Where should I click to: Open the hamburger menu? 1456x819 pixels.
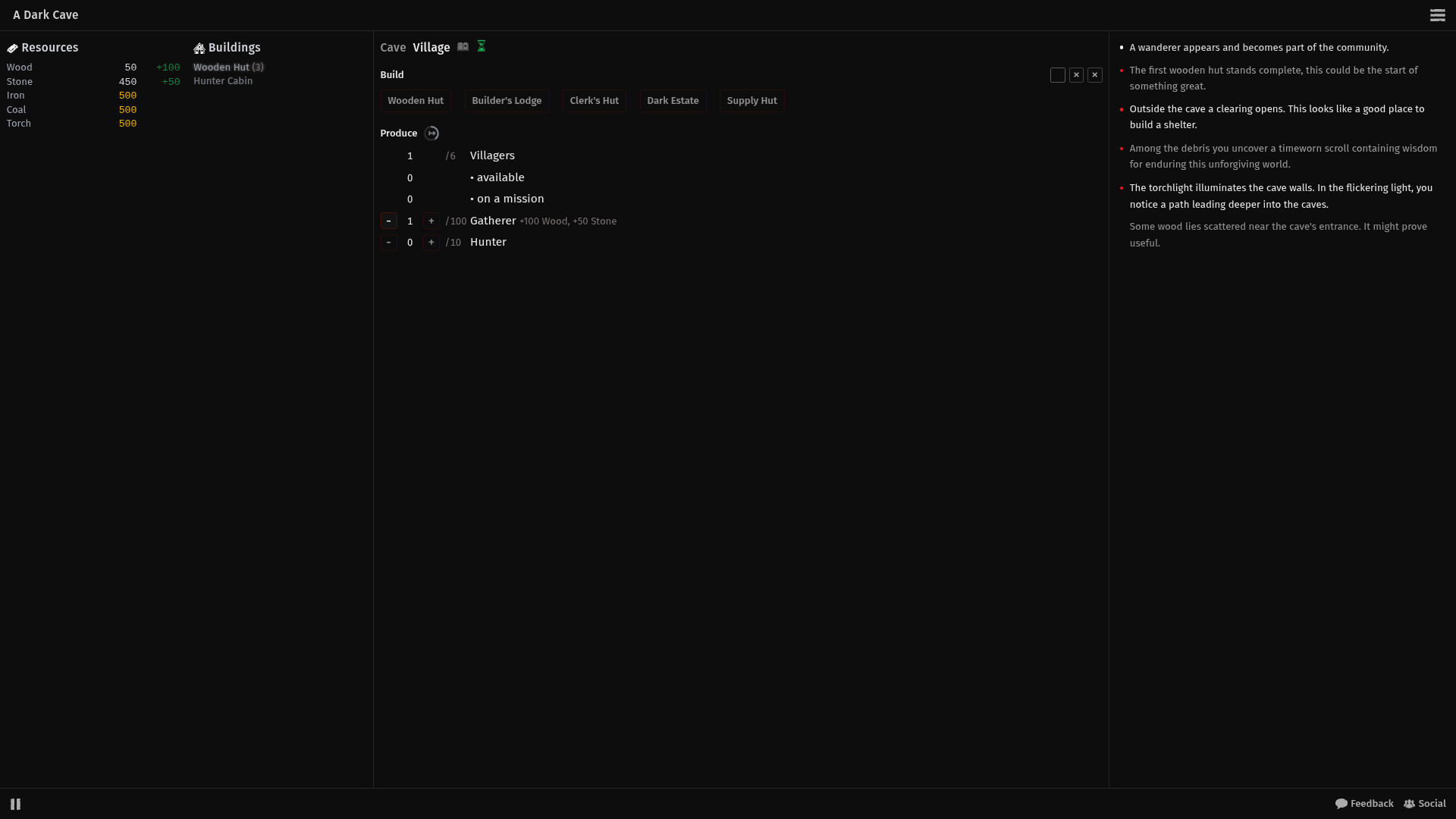coord(1437,15)
